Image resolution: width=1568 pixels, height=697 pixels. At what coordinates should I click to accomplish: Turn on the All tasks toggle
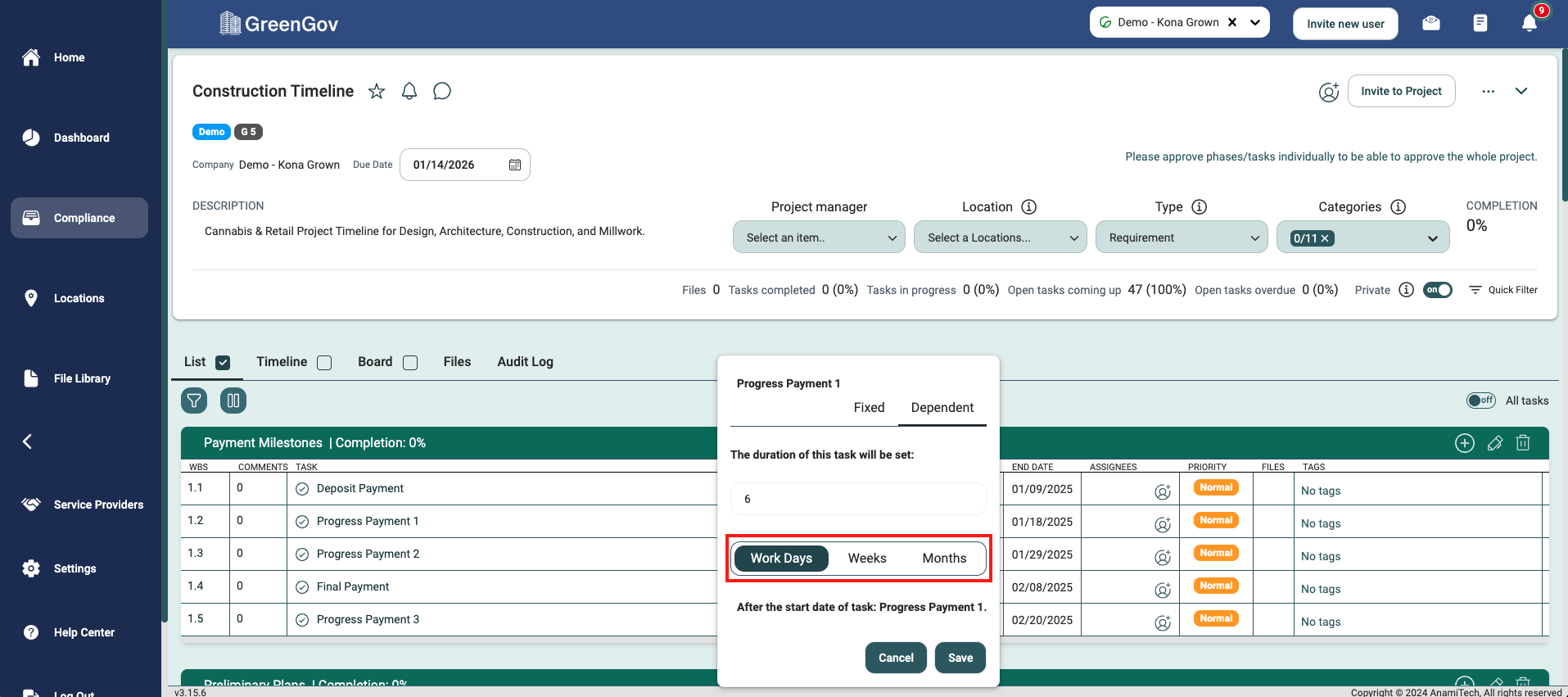(x=1480, y=401)
